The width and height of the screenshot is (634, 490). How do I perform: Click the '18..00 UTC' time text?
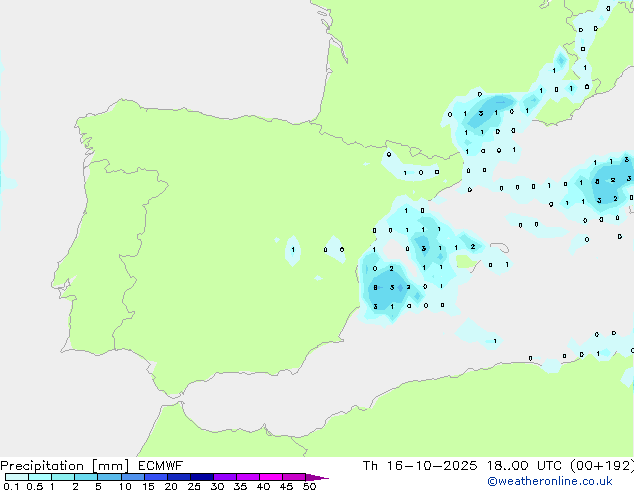524,466
